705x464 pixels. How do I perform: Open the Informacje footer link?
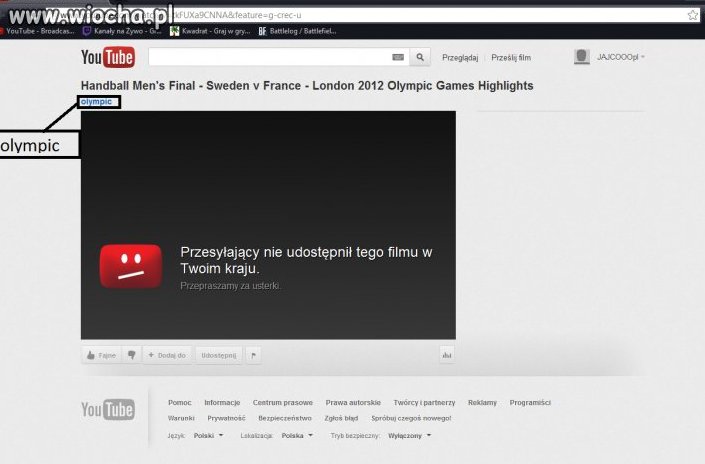tap(222, 402)
